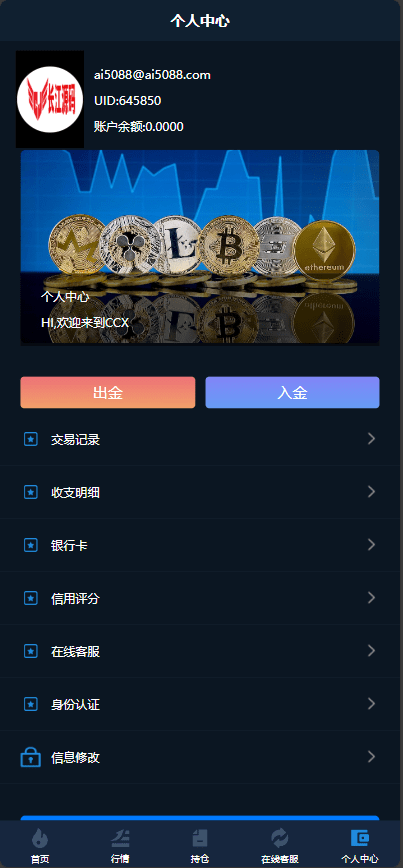Image resolution: width=403 pixels, height=868 pixels.
Task: Click the cryptocurrency coins banner
Action: (x=200, y=247)
